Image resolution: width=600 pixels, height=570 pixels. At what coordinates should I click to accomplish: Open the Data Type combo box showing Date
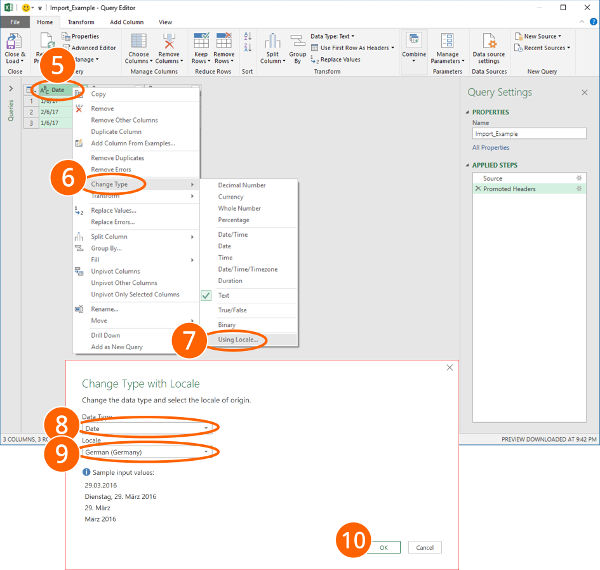pos(147,428)
